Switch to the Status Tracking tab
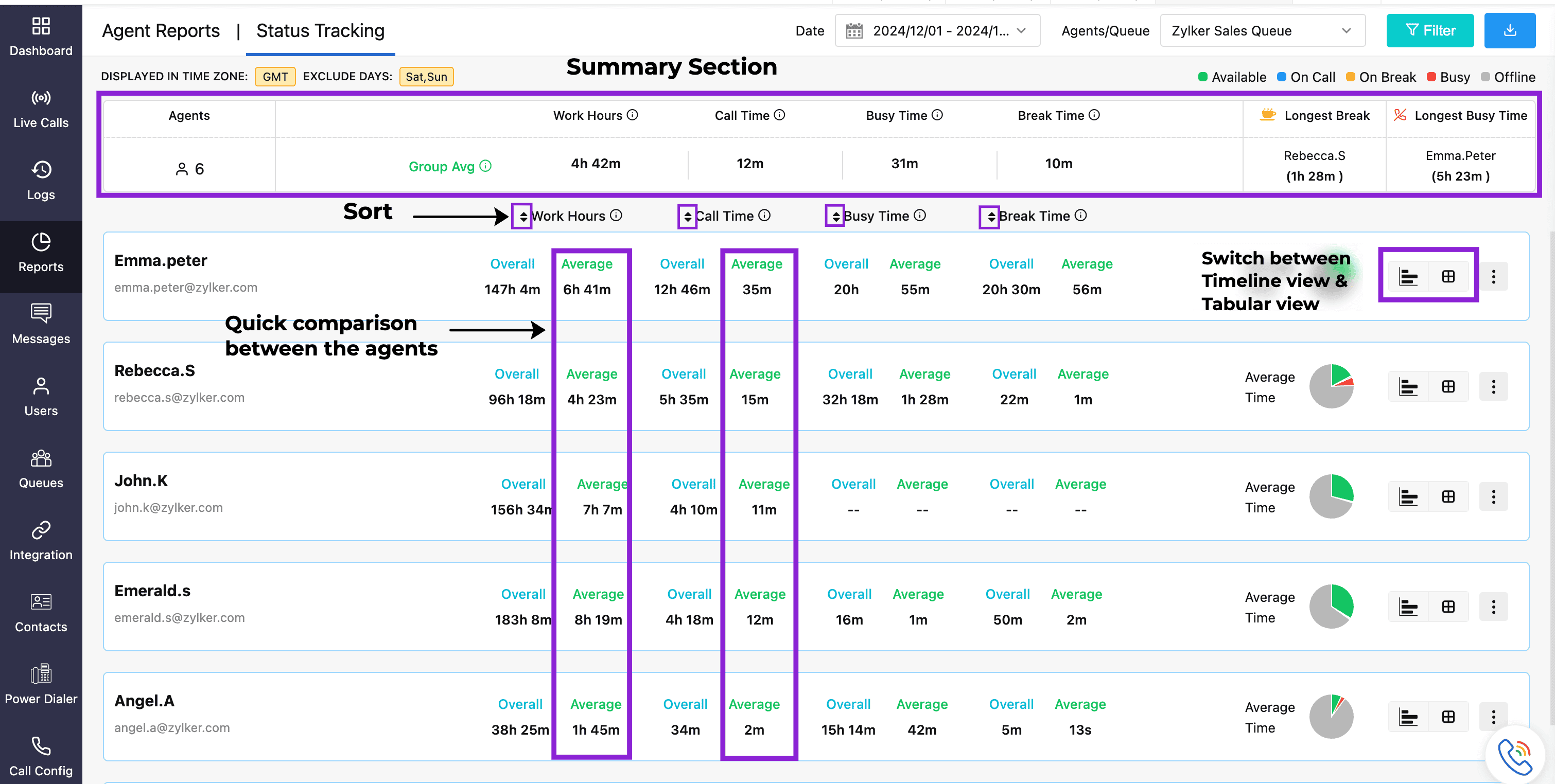 pyautogui.click(x=320, y=31)
